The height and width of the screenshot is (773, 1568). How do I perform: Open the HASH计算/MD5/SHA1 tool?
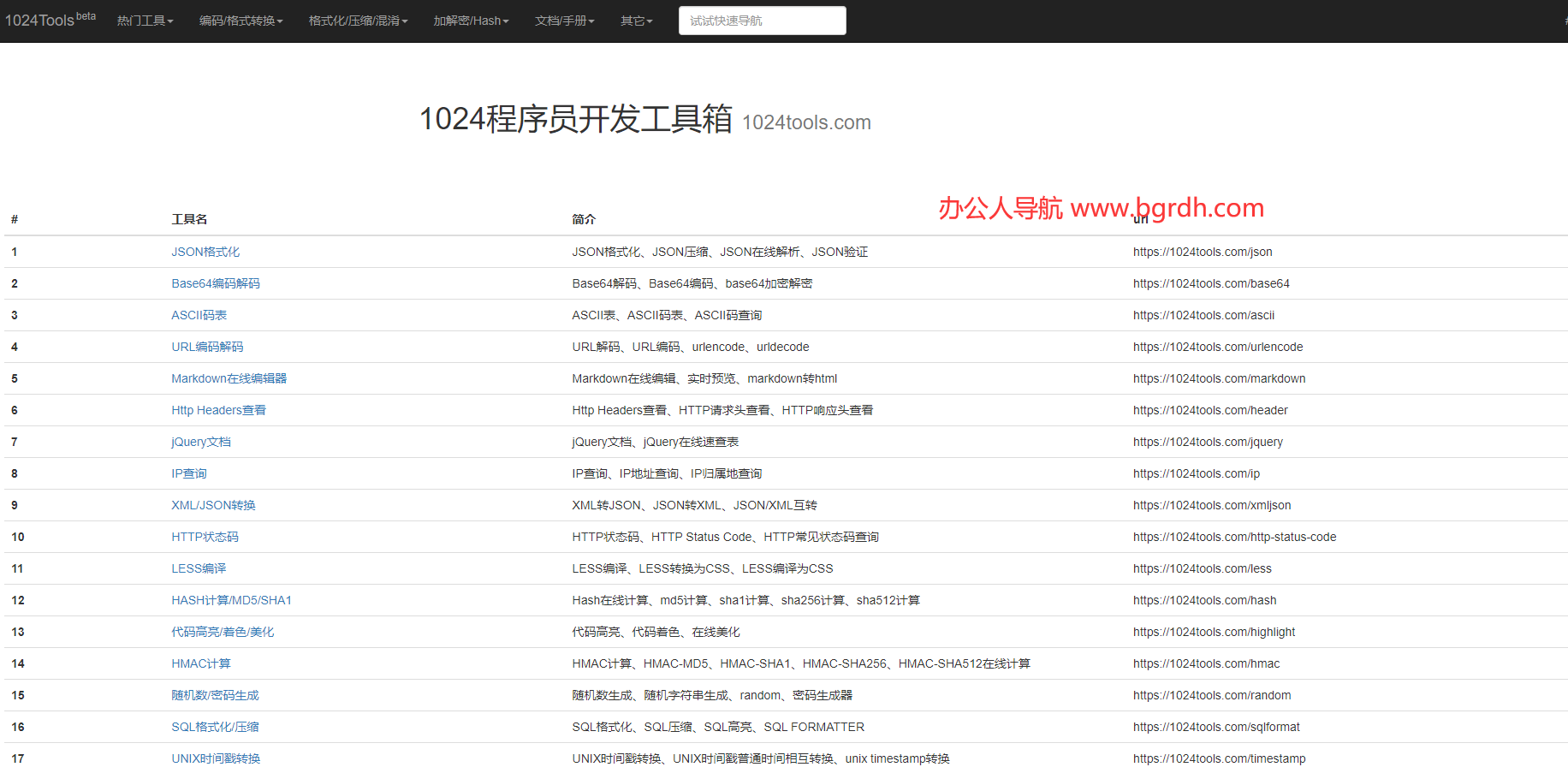pos(231,600)
